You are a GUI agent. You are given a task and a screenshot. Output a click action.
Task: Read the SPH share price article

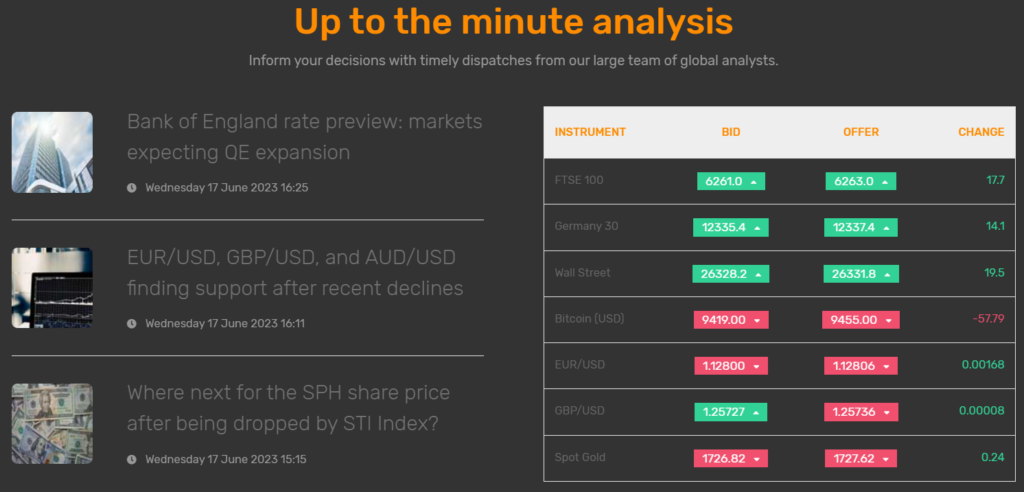(x=288, y=408)
